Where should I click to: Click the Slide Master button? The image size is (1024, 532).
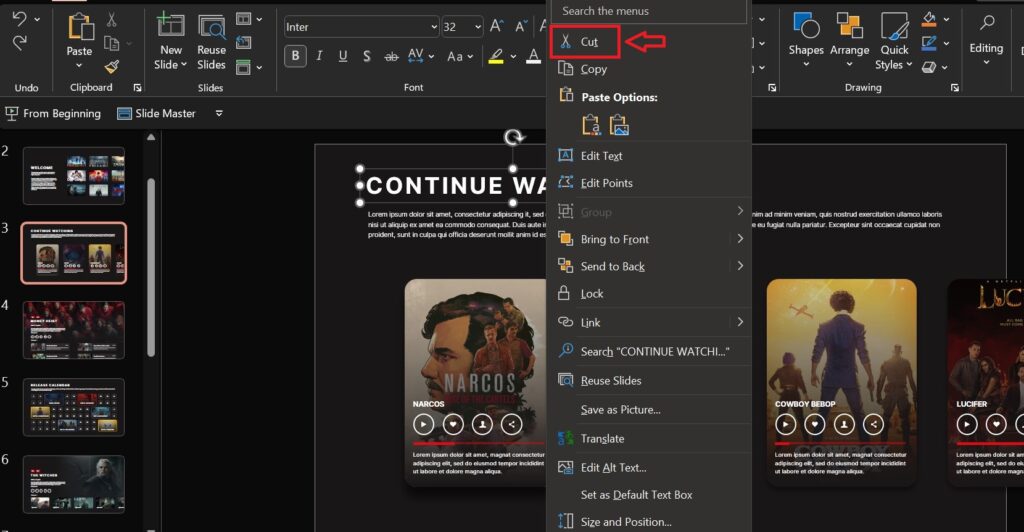[156, 114]
